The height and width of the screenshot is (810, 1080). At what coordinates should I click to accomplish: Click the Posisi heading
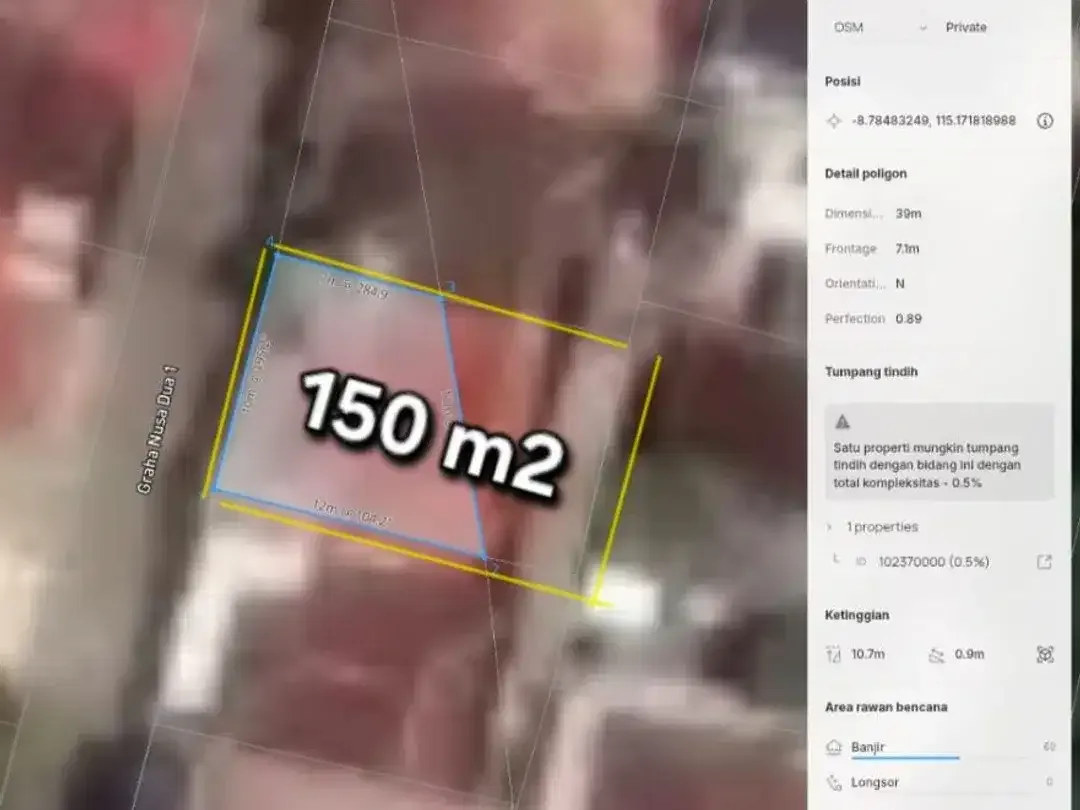[842, 81]
